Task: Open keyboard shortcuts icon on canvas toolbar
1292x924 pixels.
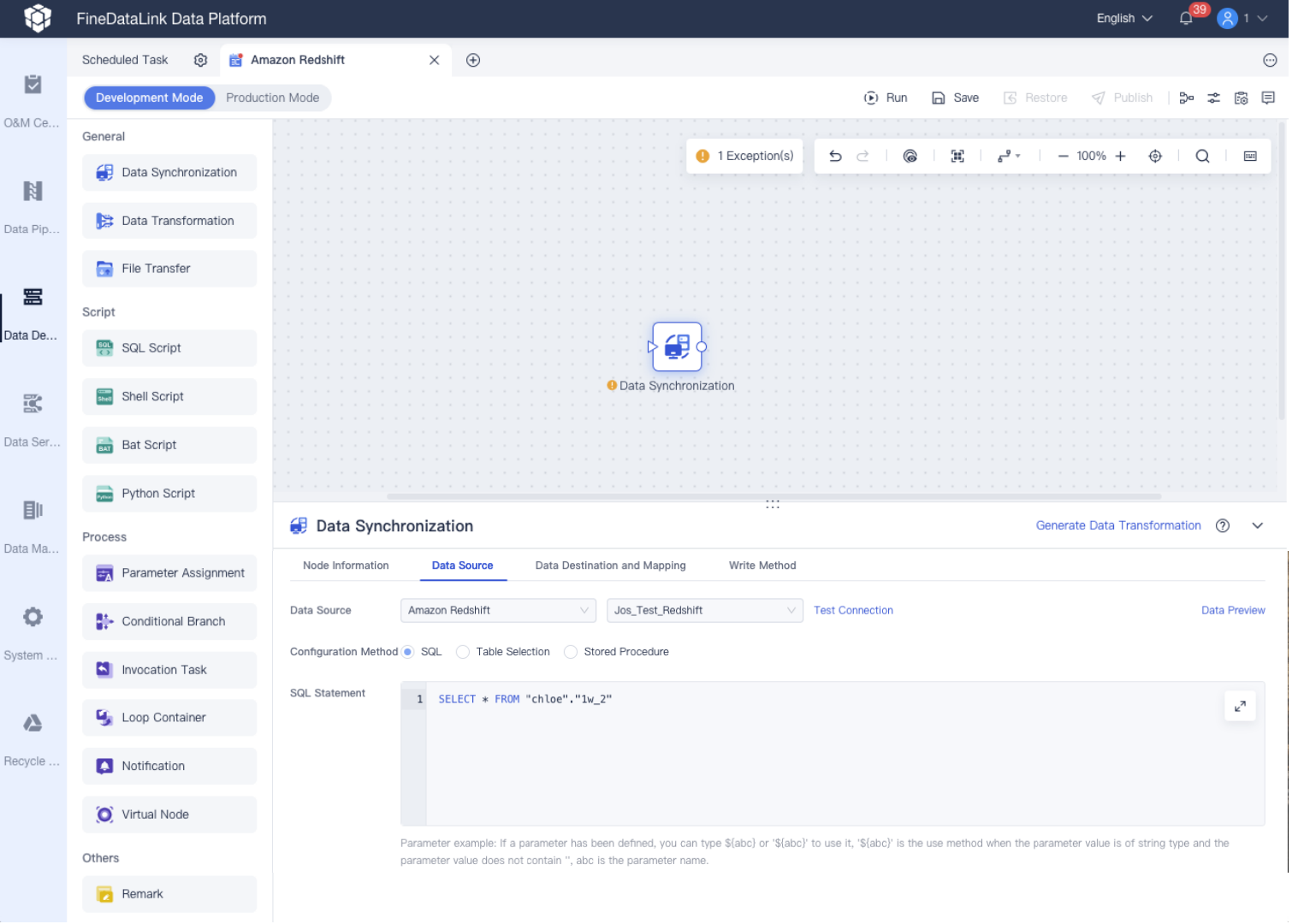Action: pyautogui.click(x=1250, y=156)
